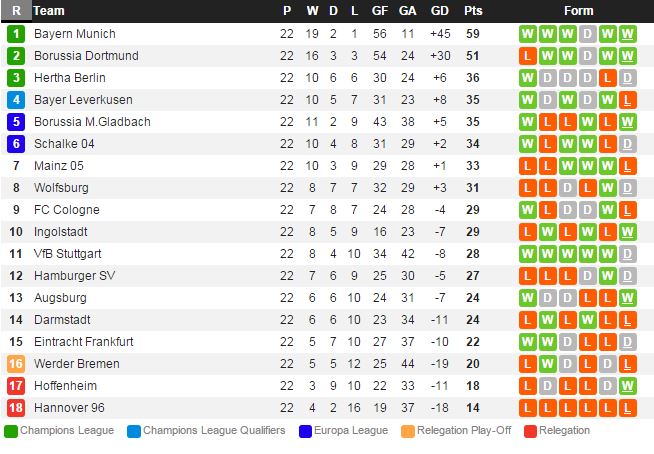
Task: Click Bayern Munich's points value 59
Action: pos(472,34)
